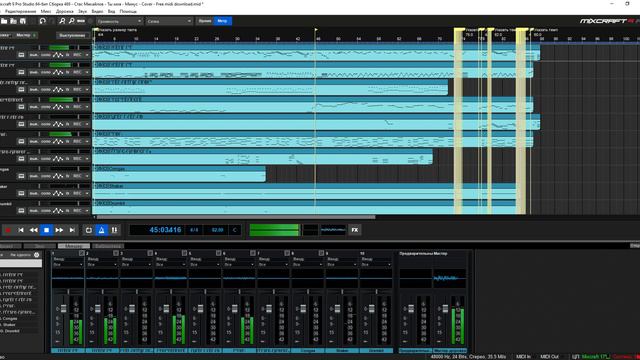Click the New Project toolbar icon
640x360 pixels.
pos(4,21)
